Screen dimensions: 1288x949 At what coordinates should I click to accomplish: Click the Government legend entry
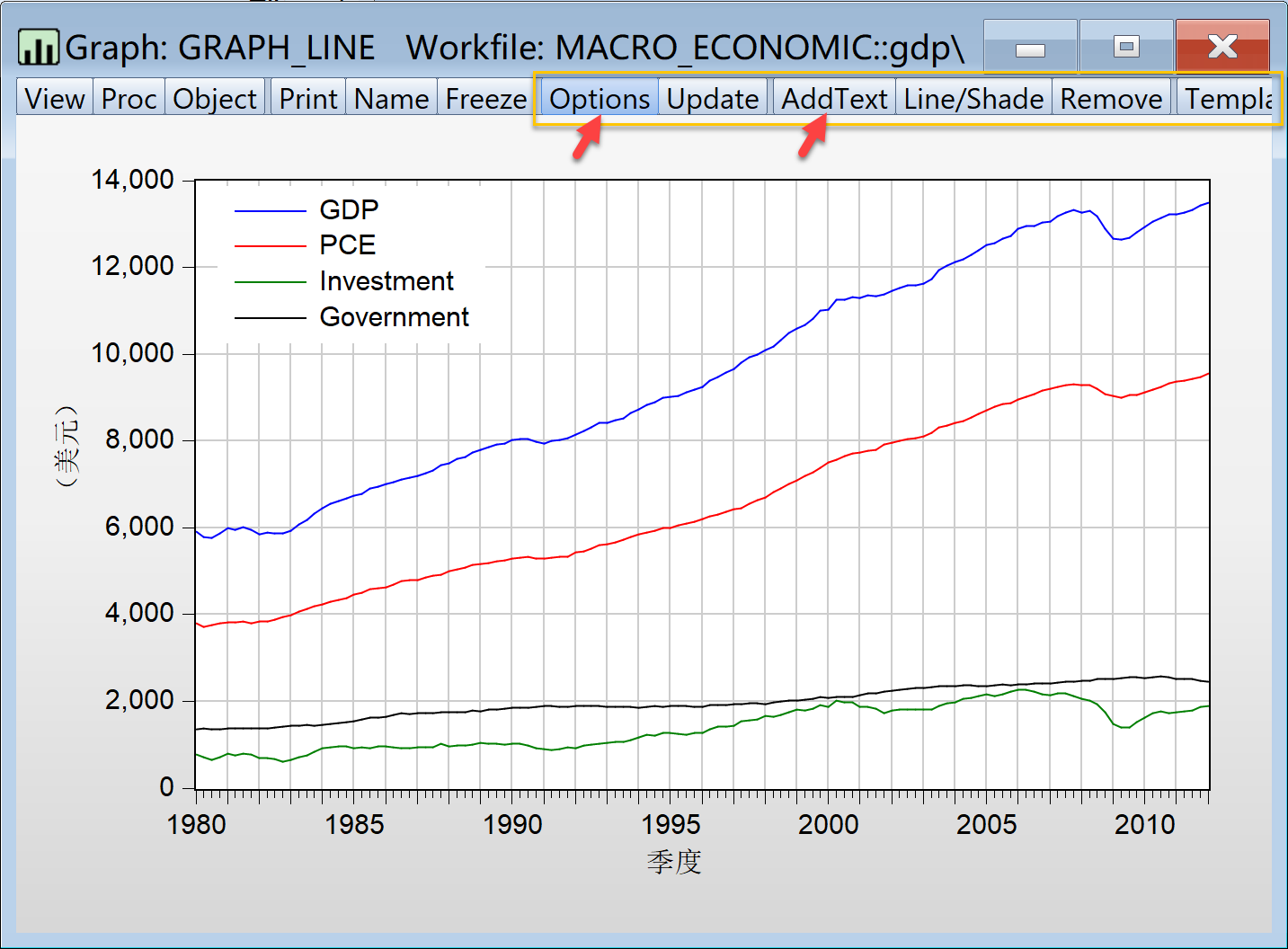click(394, 317)
